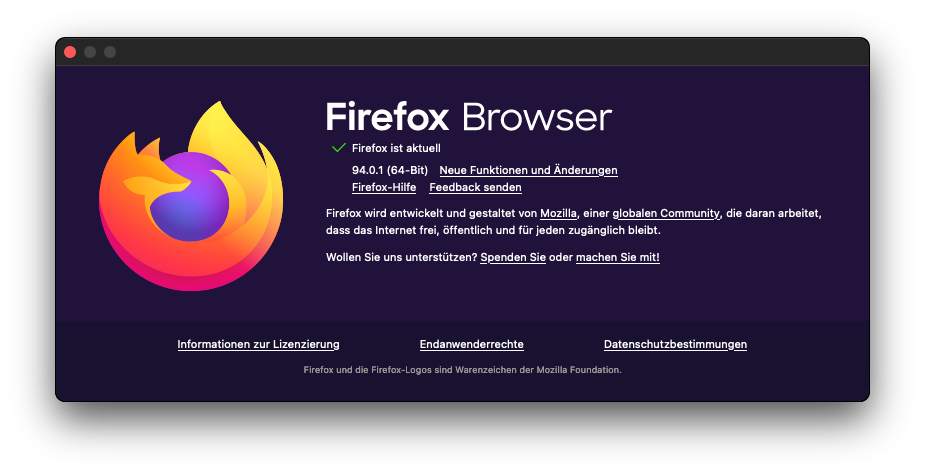
Task: Click the 94.0.1 (64-Bit) version text
Action: [390, 170]
